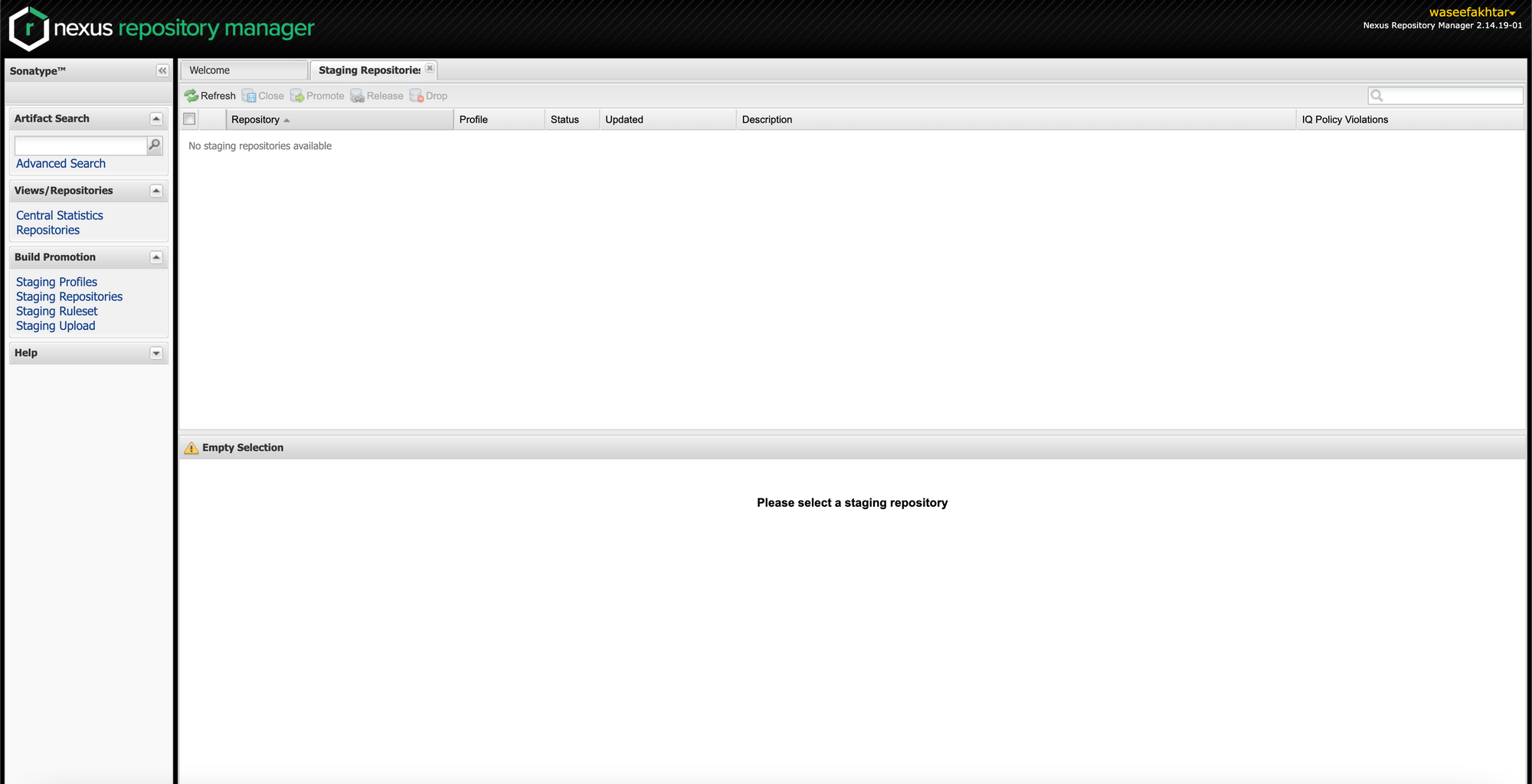Open the Repositories link
The height and width of the screenshot is (784, 1532).
click(x=47, y=230)
